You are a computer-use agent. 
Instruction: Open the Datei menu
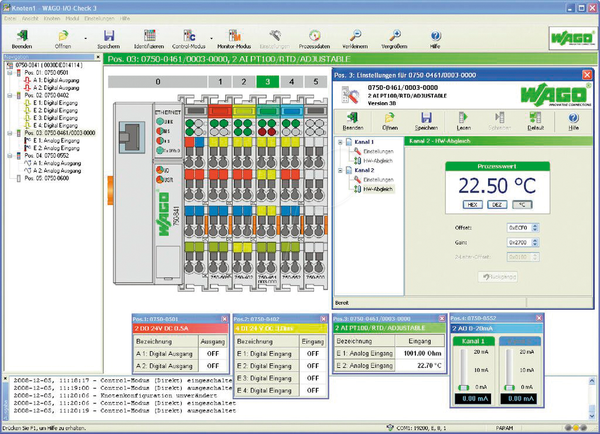(10, 18)
